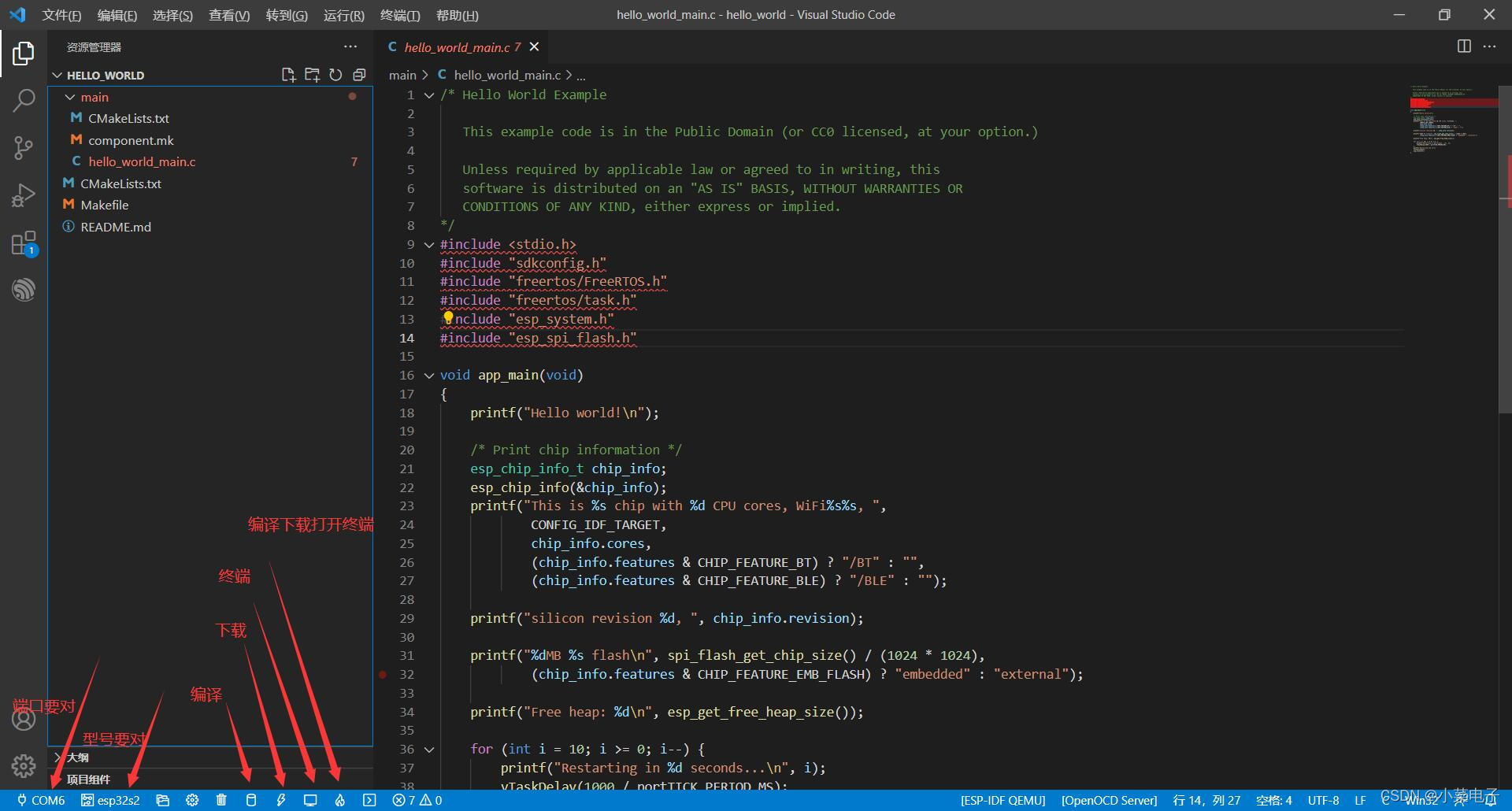Image resolution: width=1512 pixels, height=811 pixels.
Task: Open the Run and Debug view
Action: (24, 194)
